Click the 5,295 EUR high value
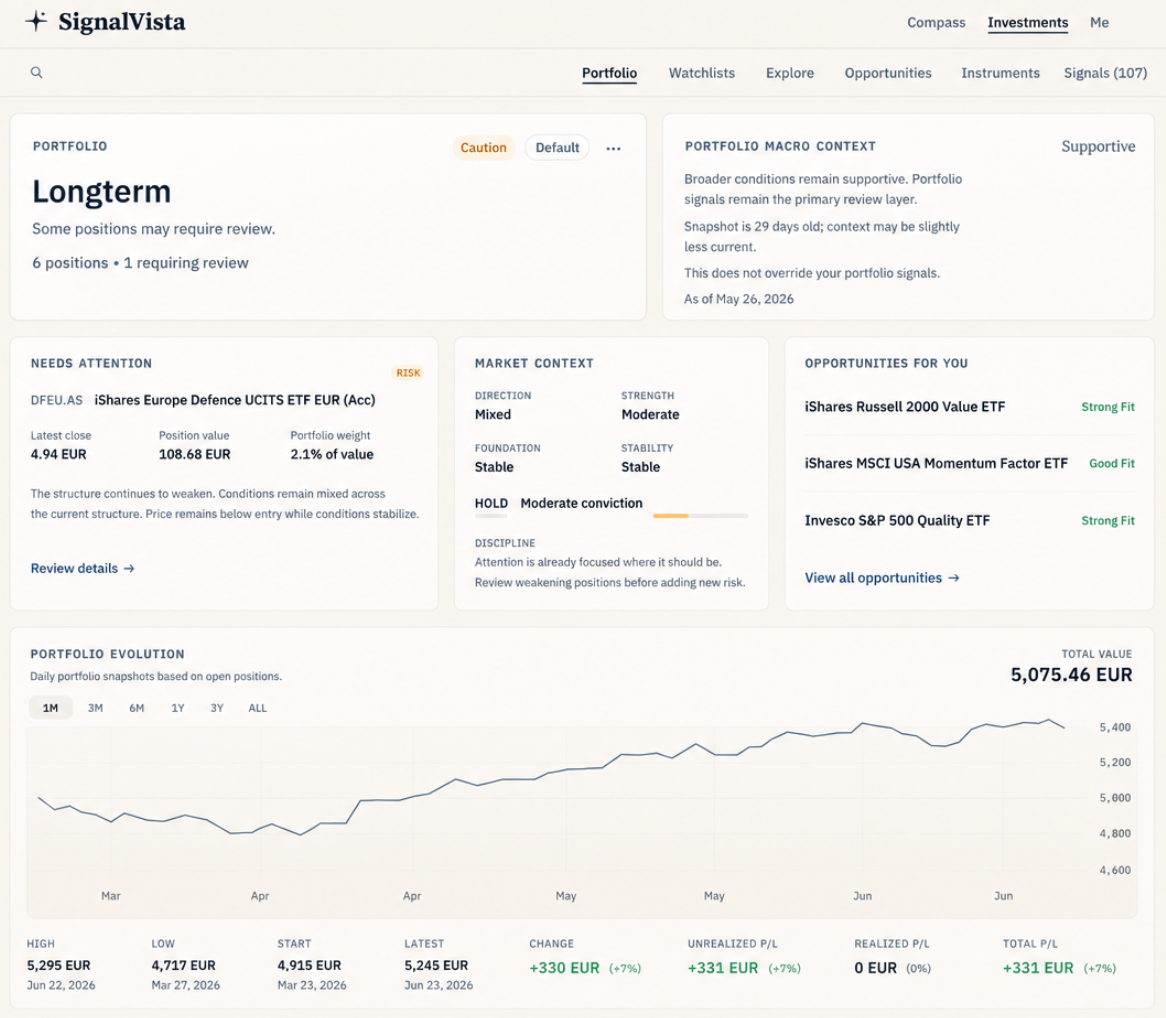 [59, 965]
